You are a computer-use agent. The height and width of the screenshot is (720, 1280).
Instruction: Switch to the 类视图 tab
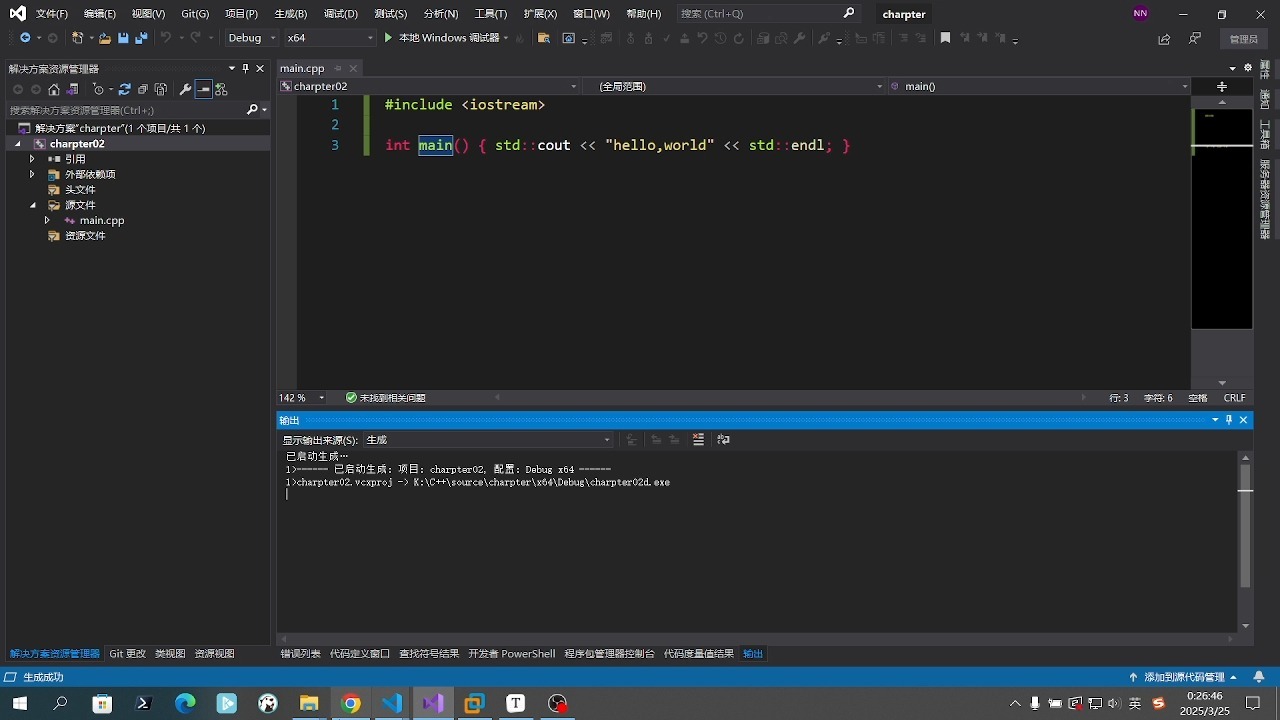[170, 654]
